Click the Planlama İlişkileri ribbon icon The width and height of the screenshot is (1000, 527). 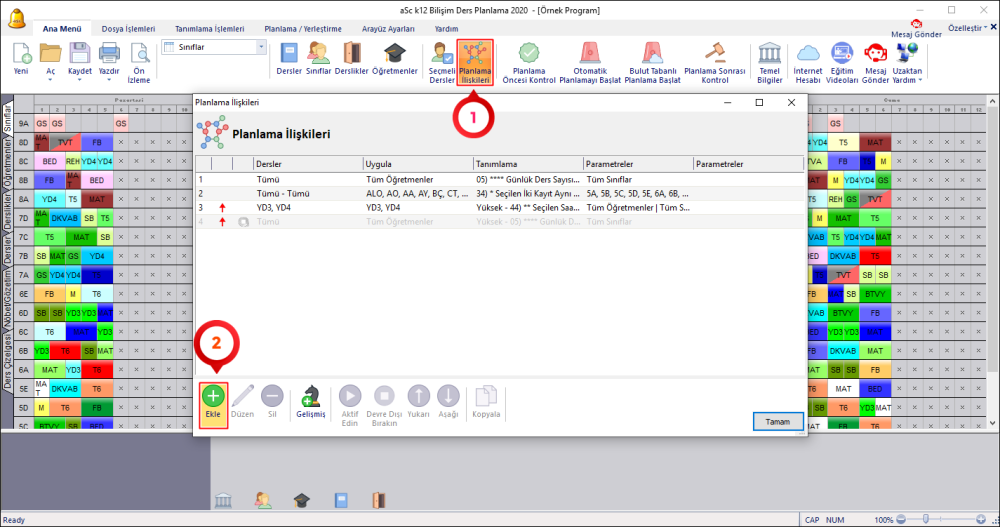click(x=475, y=63)
